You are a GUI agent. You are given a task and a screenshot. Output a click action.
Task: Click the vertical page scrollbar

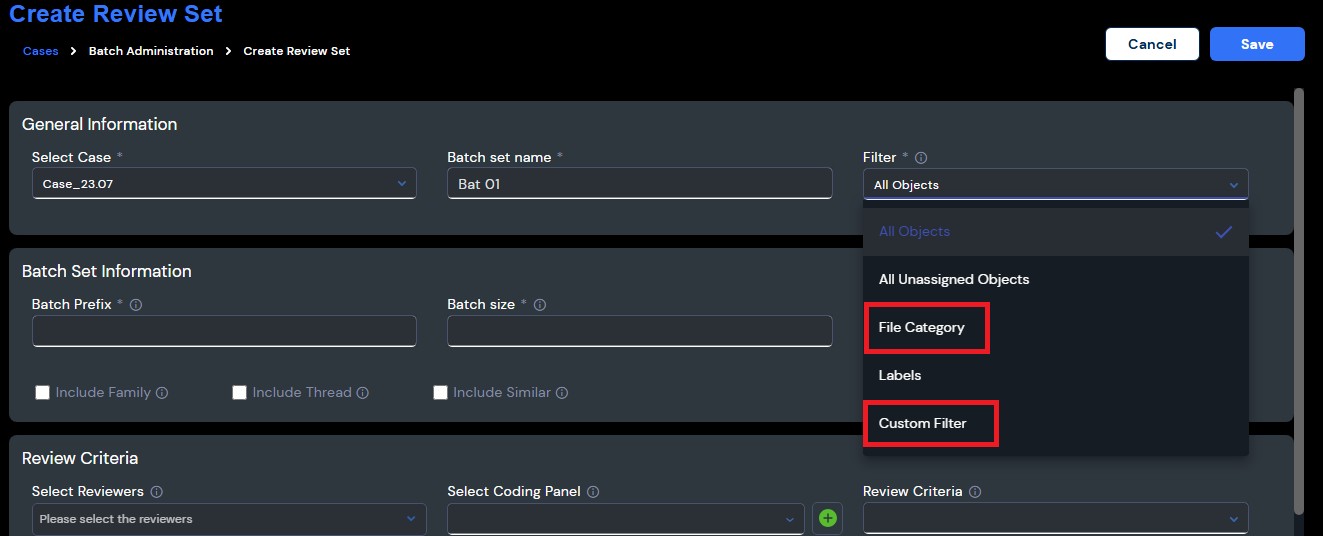pyautogui.click(x=1299, y=300)
